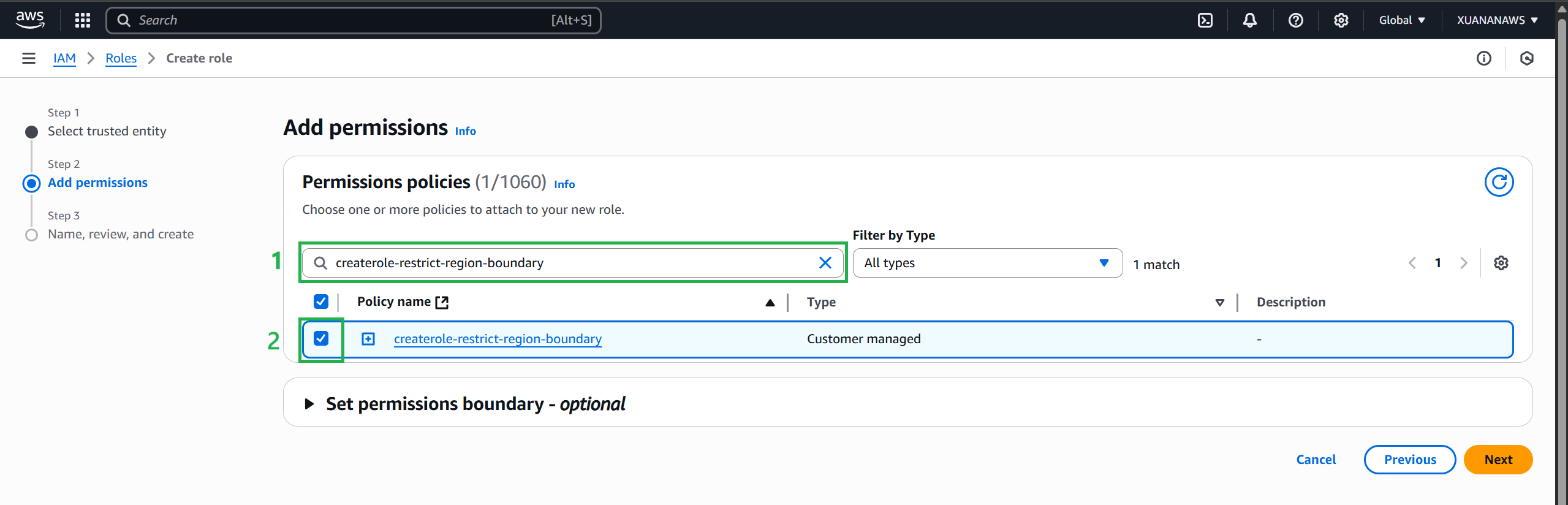Open the notifications bell
The image size is (1568, 505).
coord(1249,20)
